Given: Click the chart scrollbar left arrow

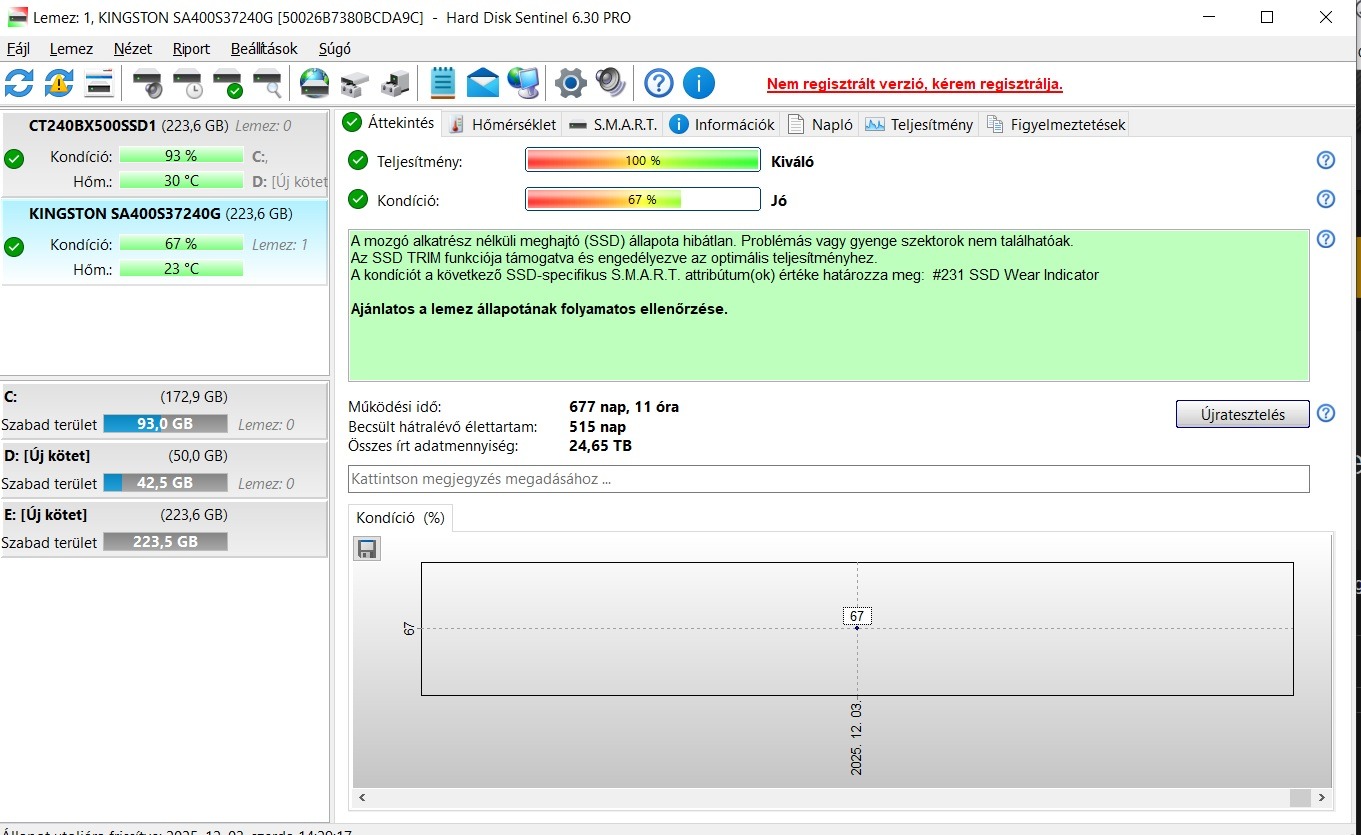Looking at the screenshot, I should tap(363, 797).
